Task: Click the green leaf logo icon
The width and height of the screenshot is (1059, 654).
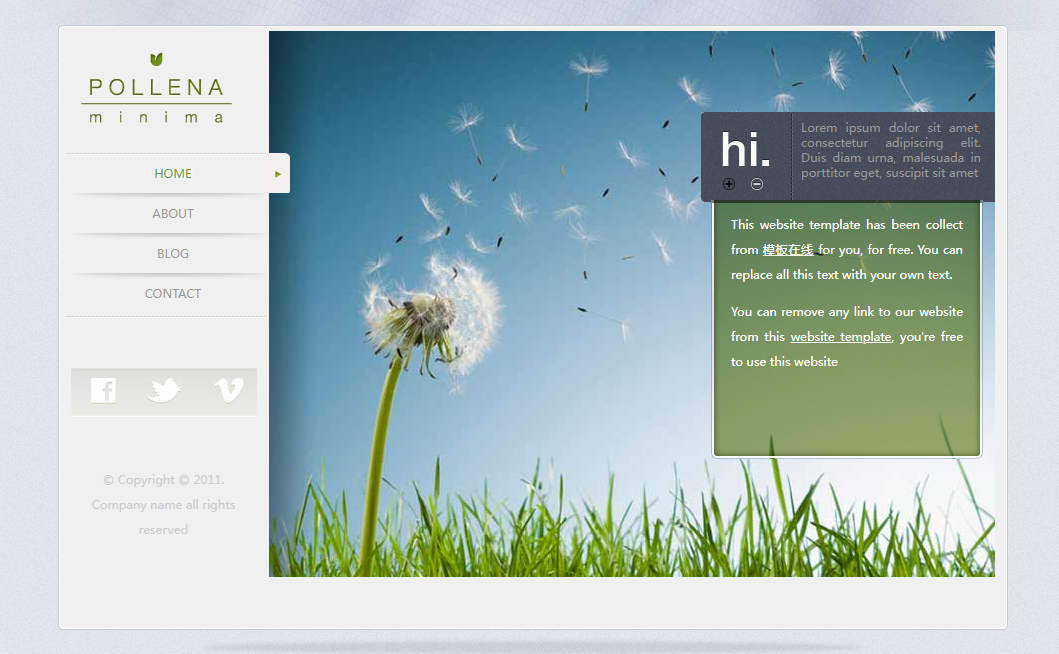Action: (156, 60)
